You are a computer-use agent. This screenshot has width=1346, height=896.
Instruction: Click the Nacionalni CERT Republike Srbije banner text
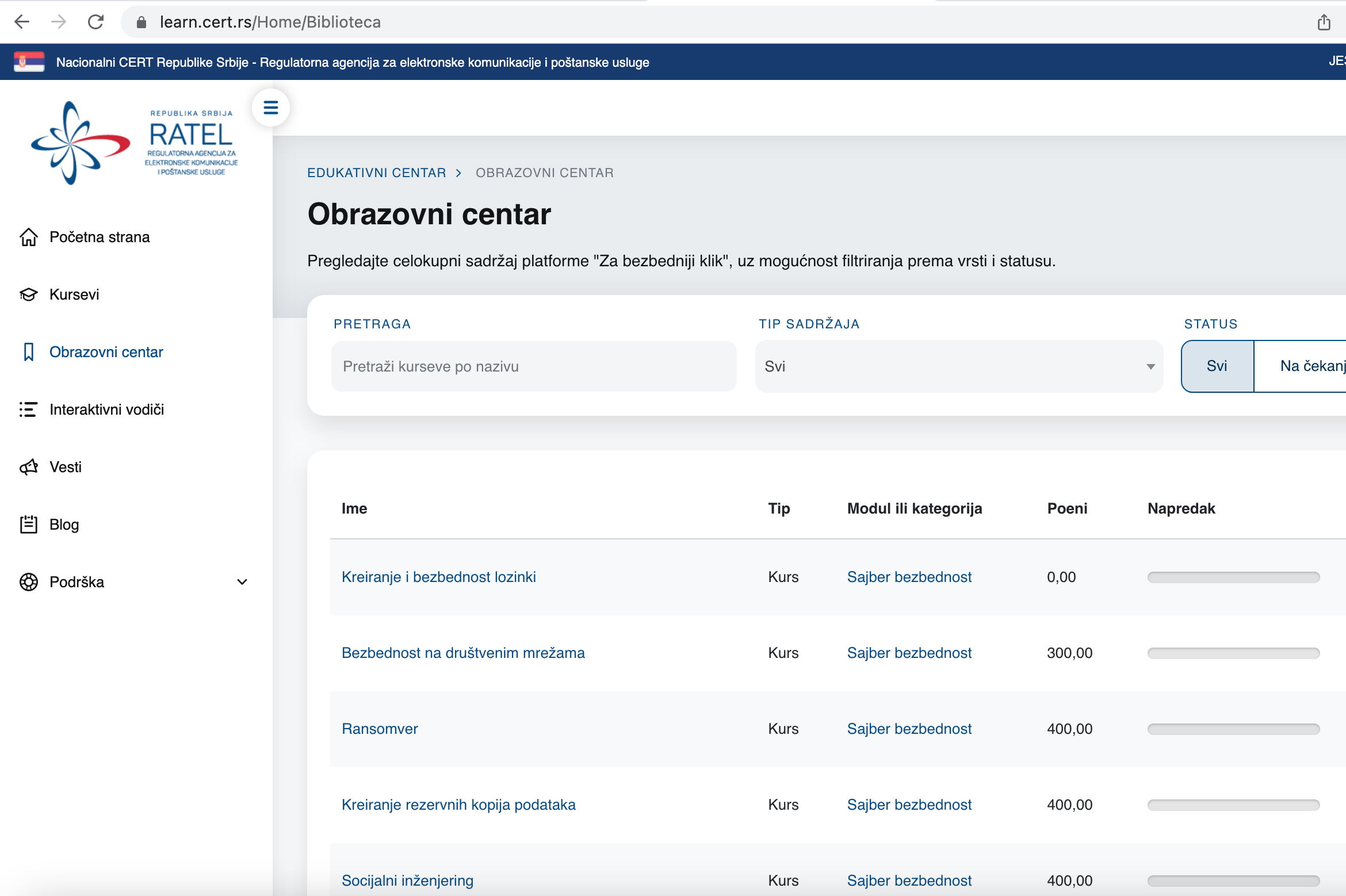pos(353,62)
